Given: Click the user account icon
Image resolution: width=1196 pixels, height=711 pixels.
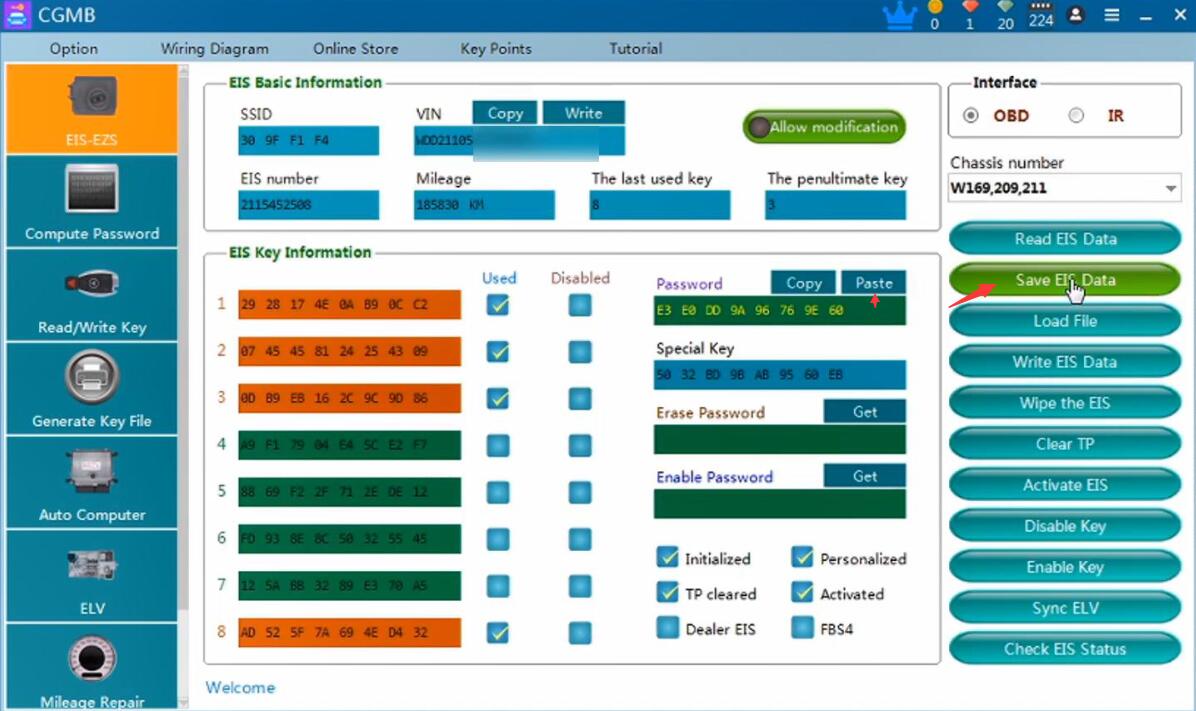Looking at the screenshot, I should pos(1076,15).
